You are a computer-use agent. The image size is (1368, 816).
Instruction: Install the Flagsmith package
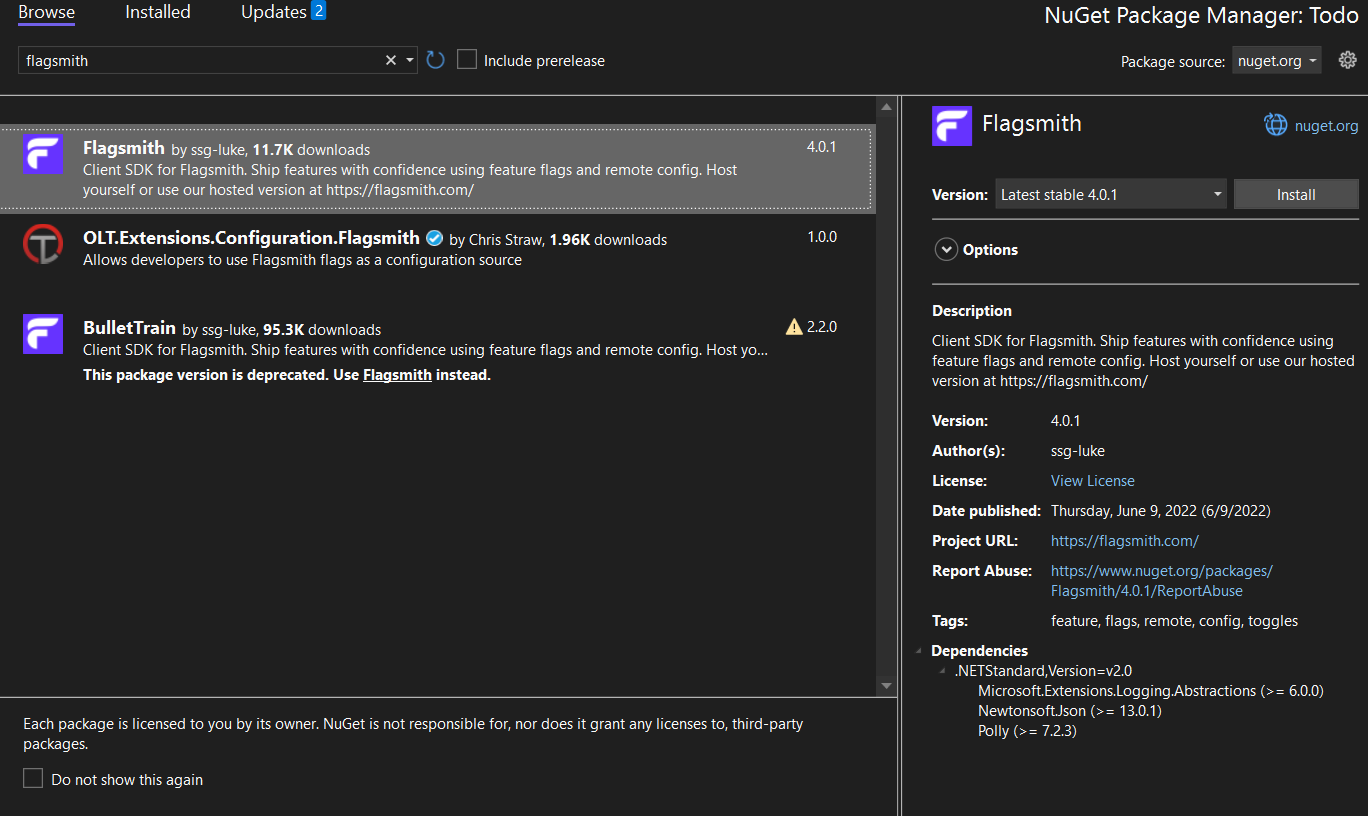click(x=1296, y=194)
